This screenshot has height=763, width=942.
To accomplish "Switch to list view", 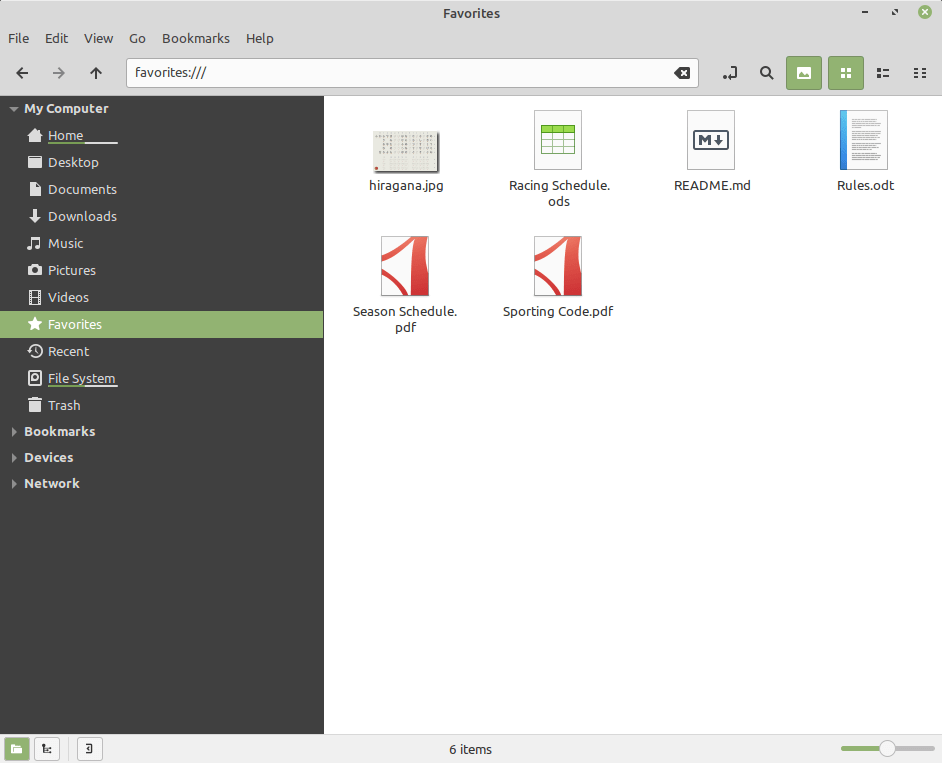I will pos(883,73).
